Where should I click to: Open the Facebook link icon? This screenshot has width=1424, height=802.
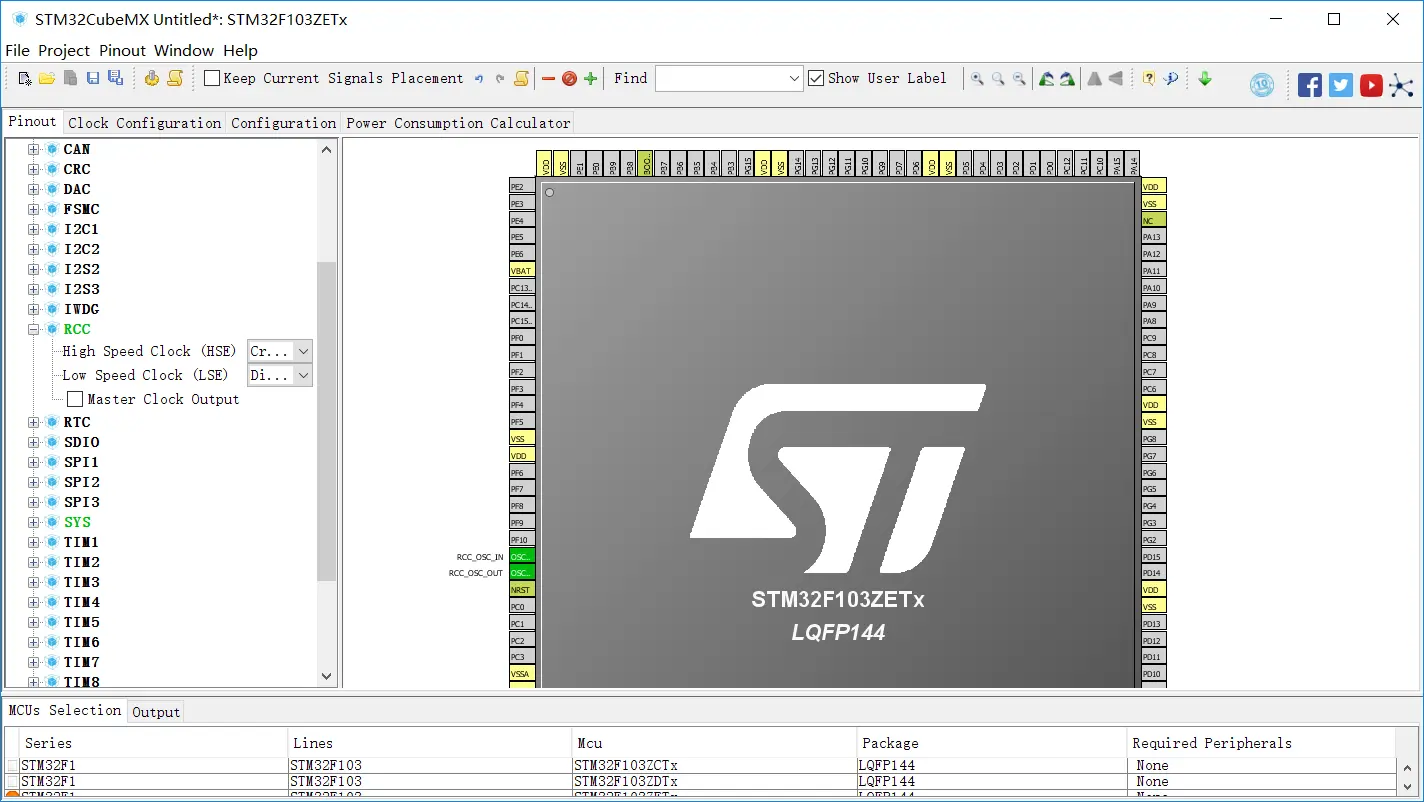[1310, 85]
